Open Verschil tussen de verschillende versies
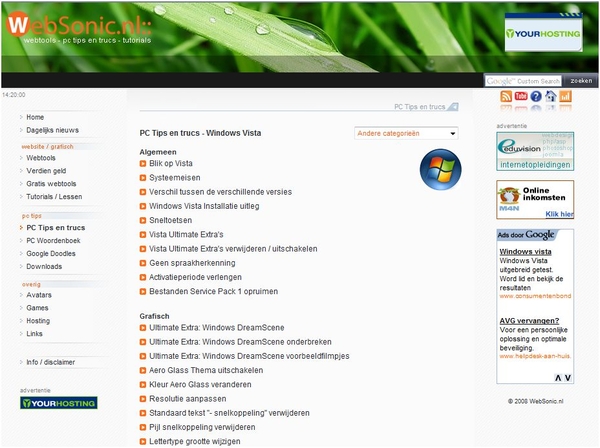This screenshot has height=448, width=600. click(220, 192)
